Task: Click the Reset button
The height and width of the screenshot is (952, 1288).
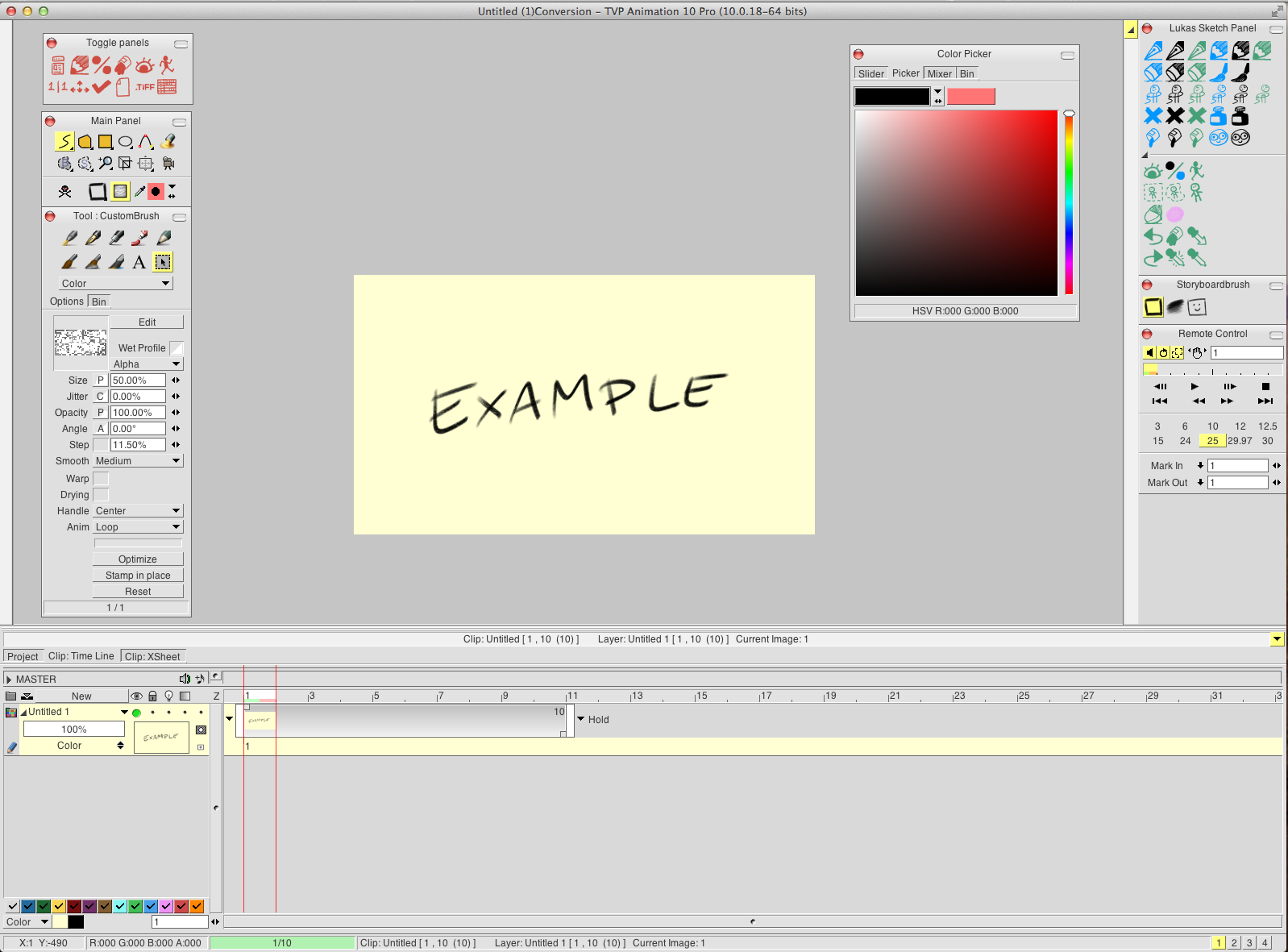Action: [138, 592]
